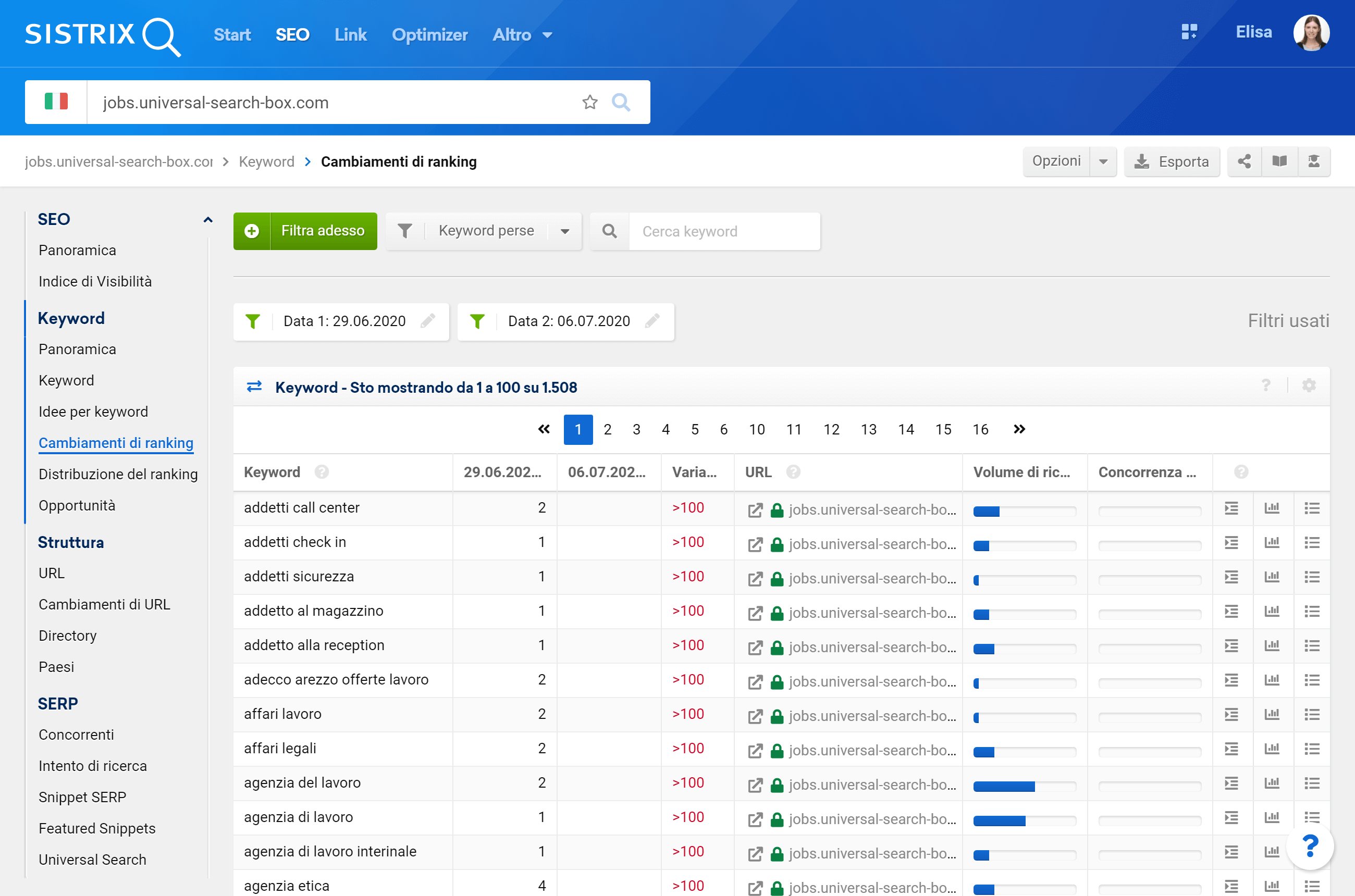1355x896 pixels.
Task: Open Cambiamenti di URL in sidebar
Action: coord(104,604)
